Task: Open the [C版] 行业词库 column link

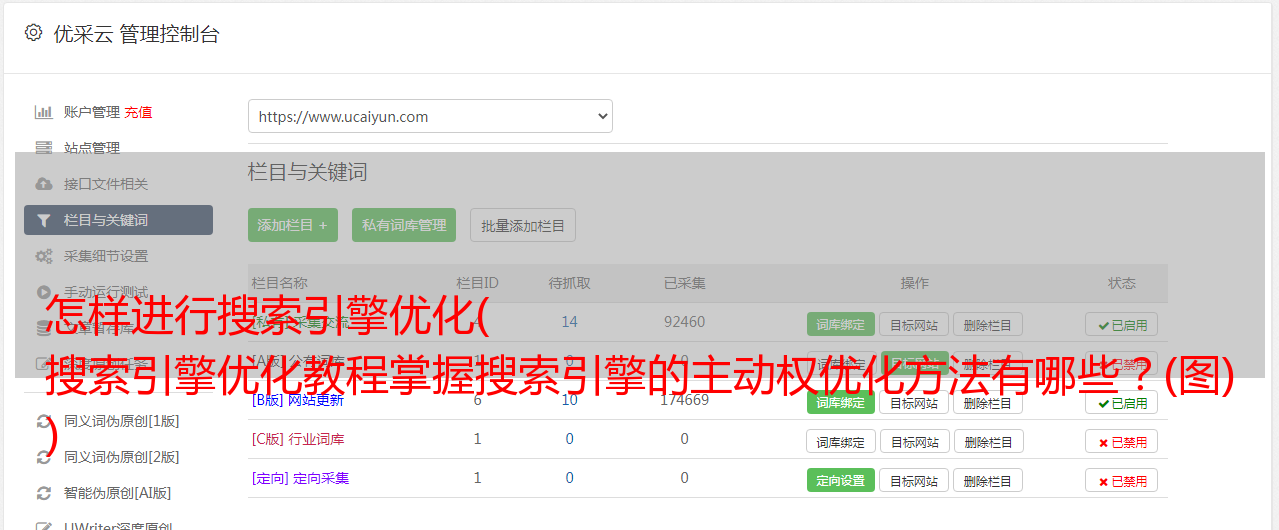Action: (298, 439)
